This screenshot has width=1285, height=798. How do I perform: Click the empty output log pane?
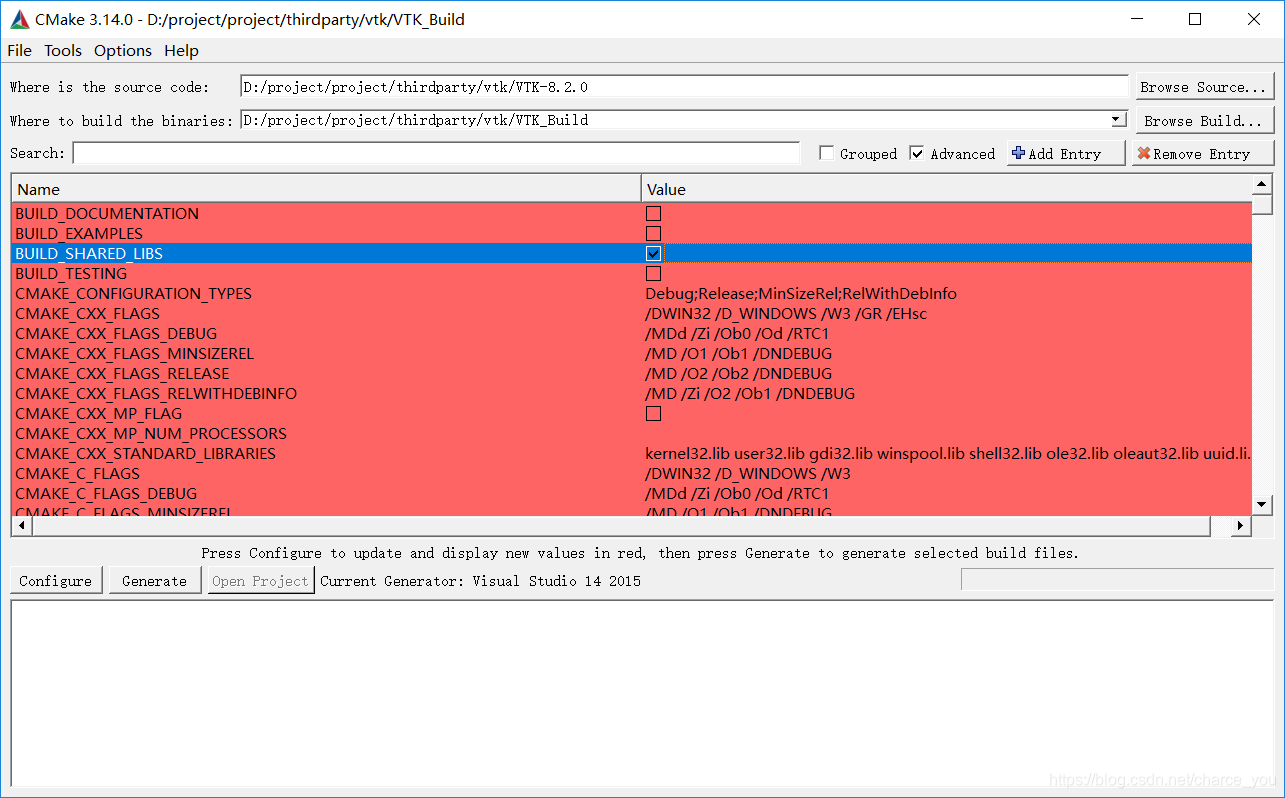pos(642,693)
